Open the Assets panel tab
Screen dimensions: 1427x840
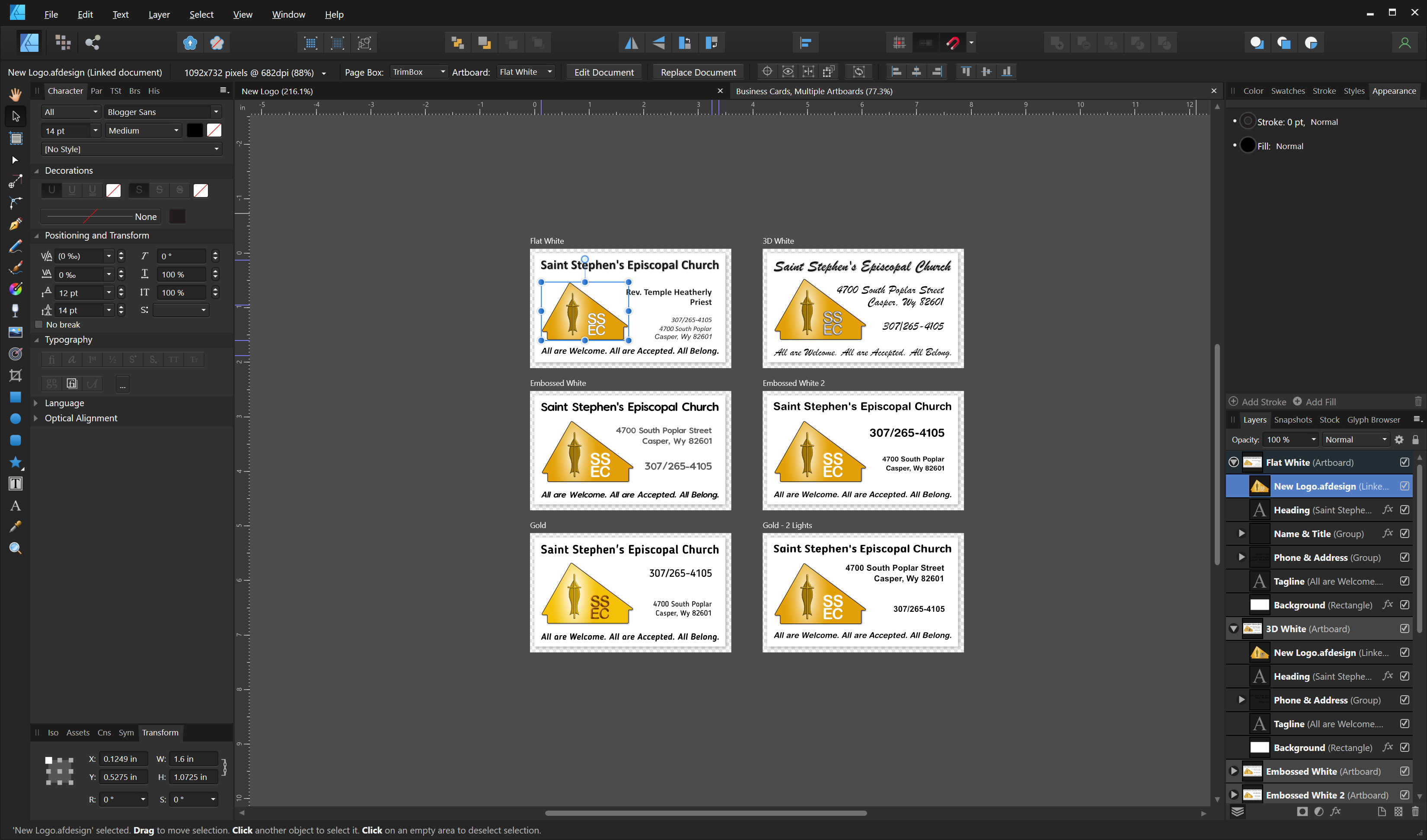coord(77,732)
